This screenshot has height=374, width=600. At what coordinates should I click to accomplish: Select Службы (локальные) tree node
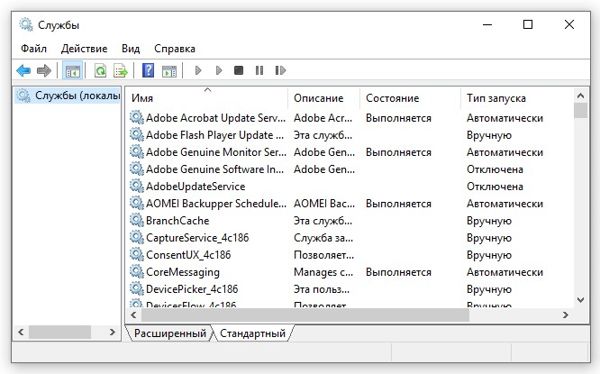click(69, 95)
